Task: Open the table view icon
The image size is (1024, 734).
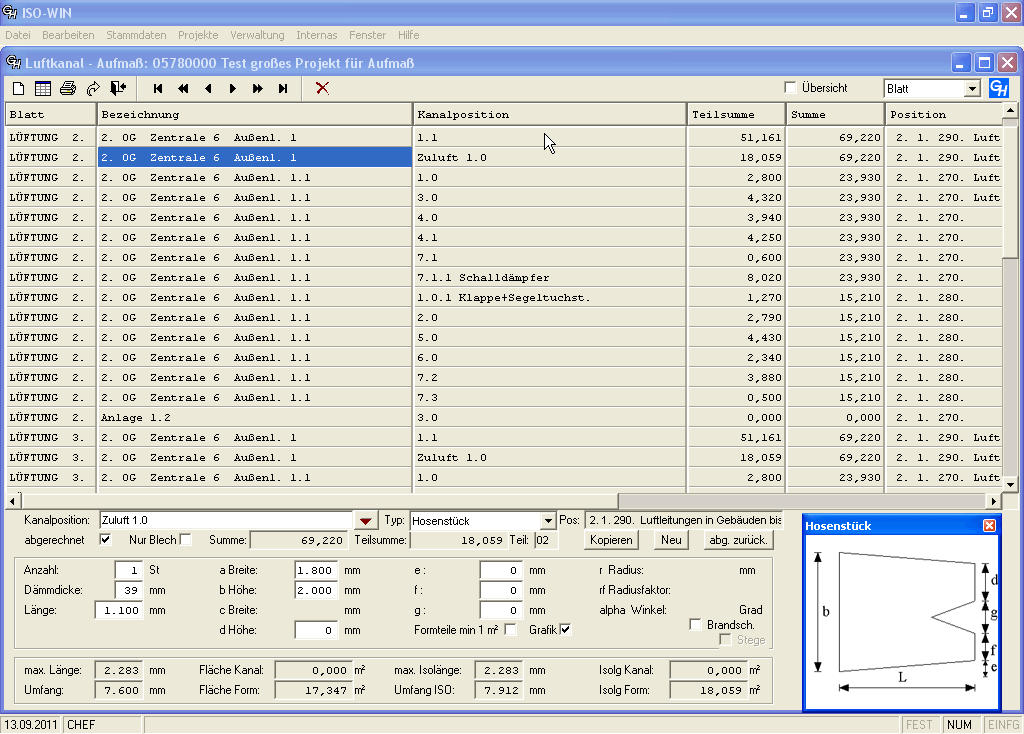Action: (43, 88)
